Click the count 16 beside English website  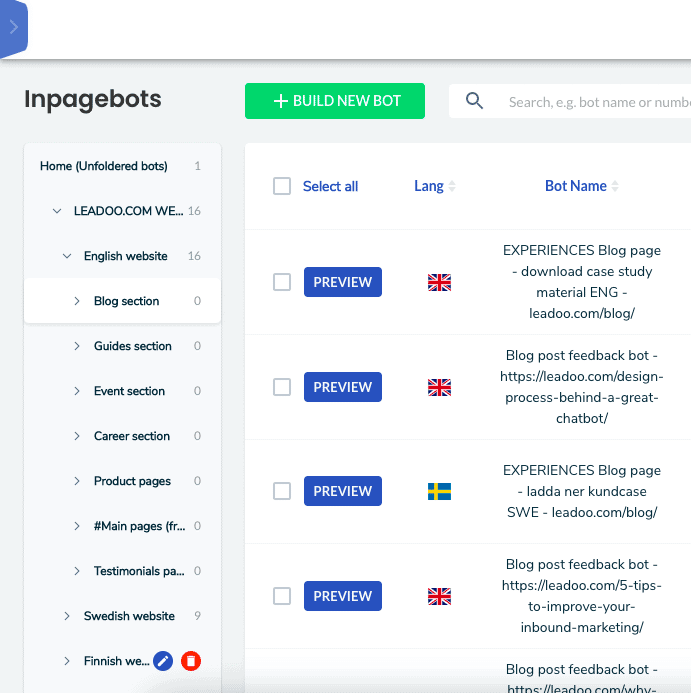tap(194, 256)
